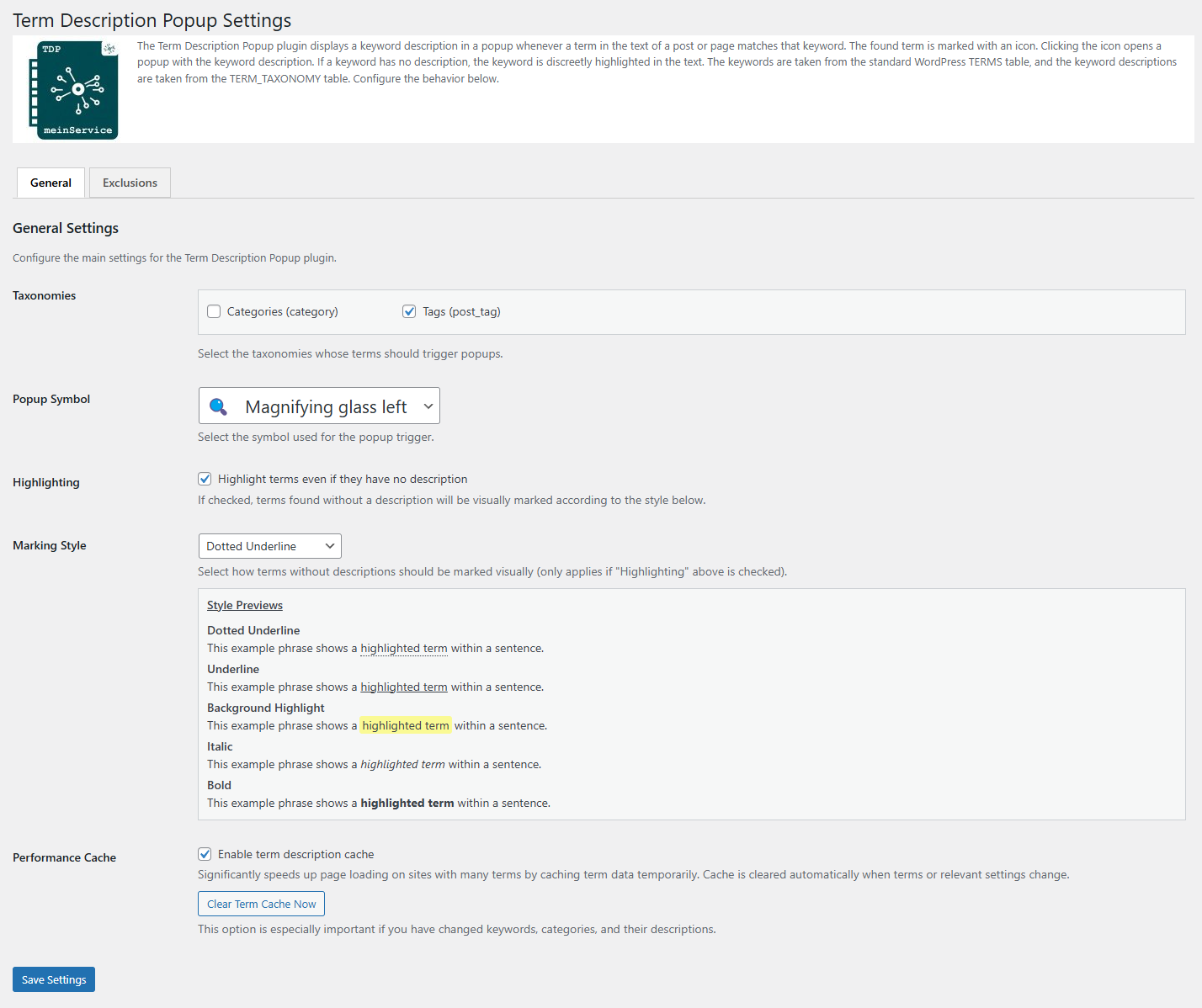This screenshot has width=1202, height=1008.
Task: Click the Save Settings button
Action: click(54, 980)
